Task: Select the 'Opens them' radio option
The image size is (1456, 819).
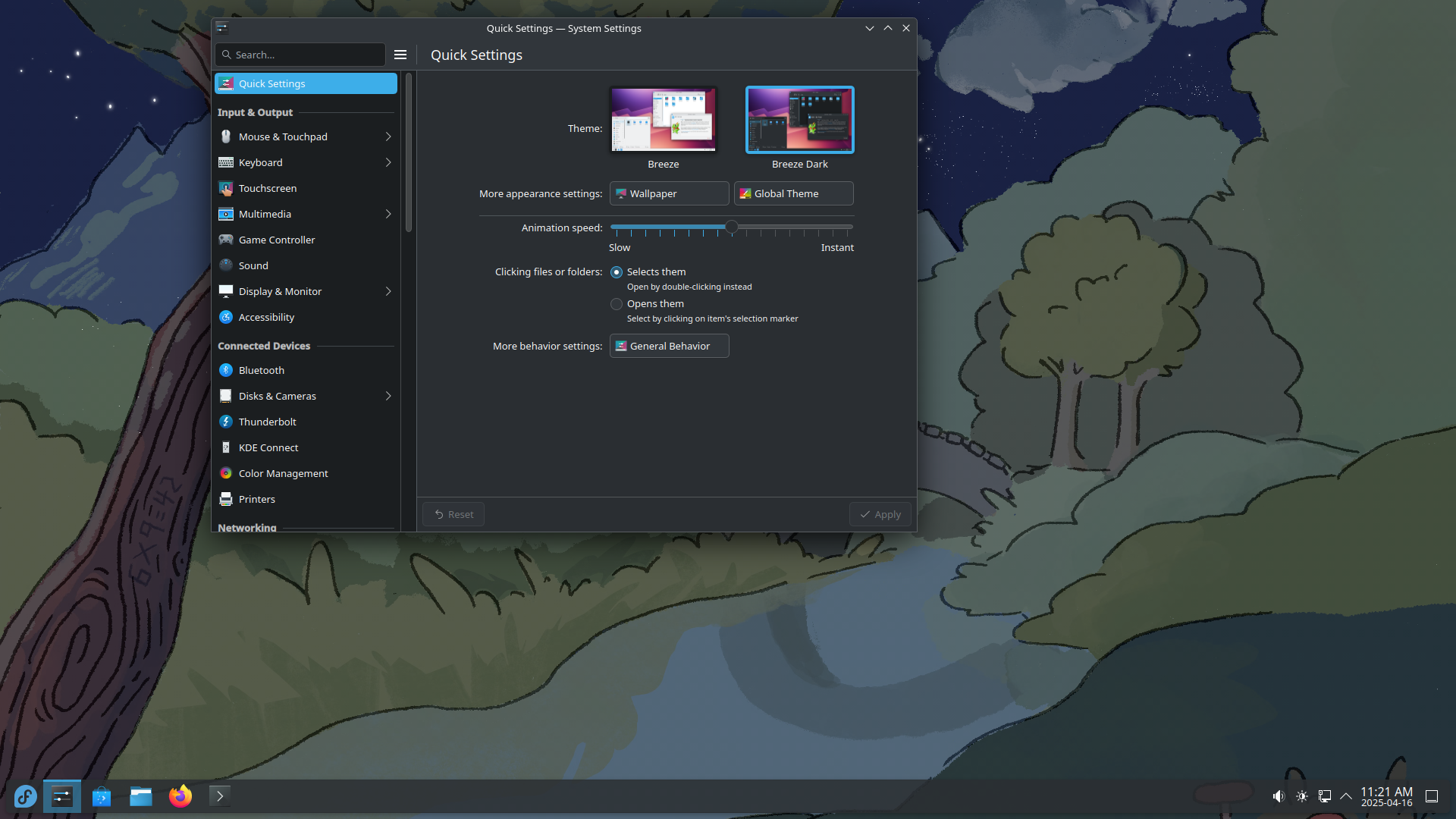Action: (617, 304)
